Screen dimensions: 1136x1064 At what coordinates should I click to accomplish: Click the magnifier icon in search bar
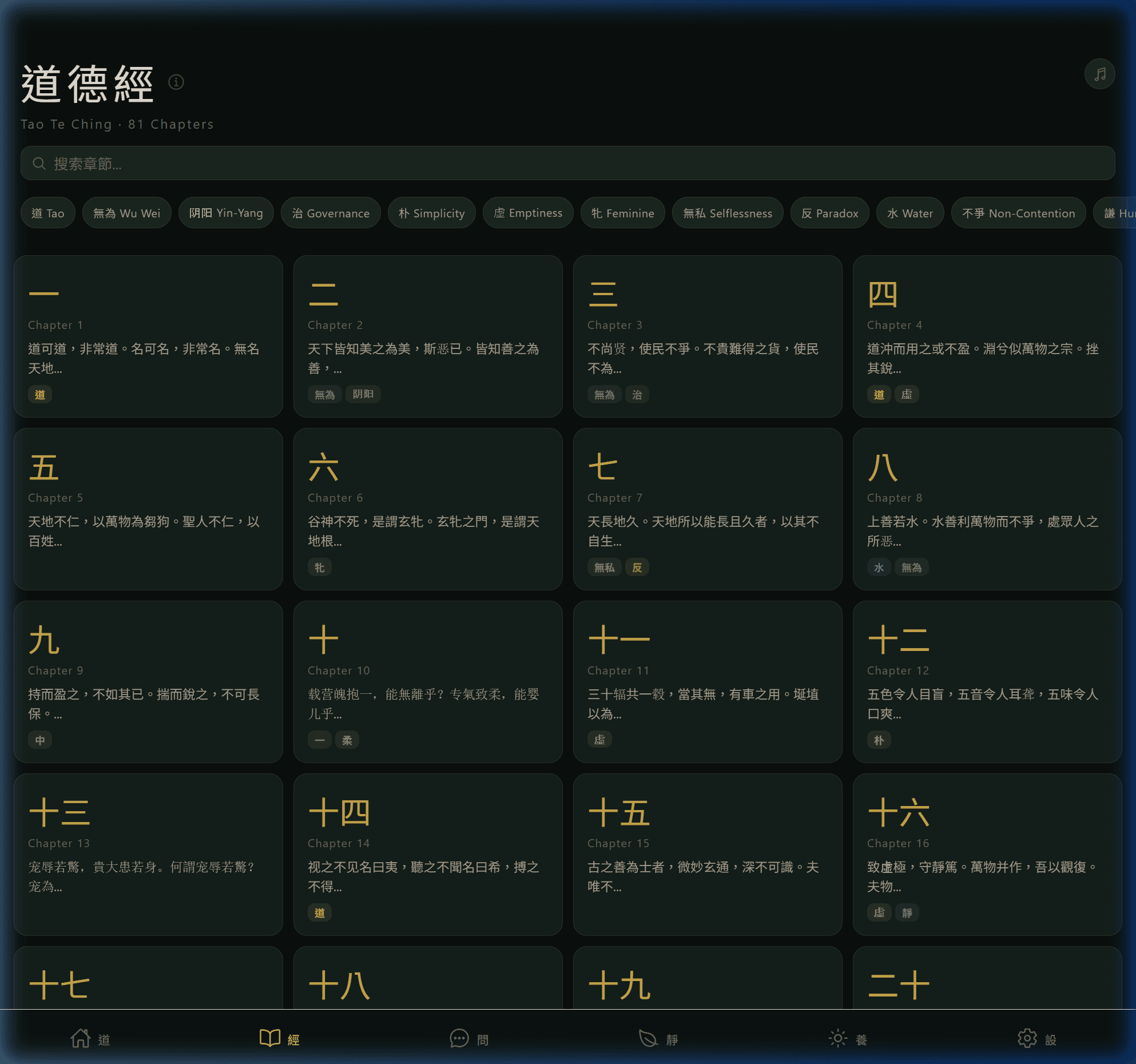(x=39, y=164)
